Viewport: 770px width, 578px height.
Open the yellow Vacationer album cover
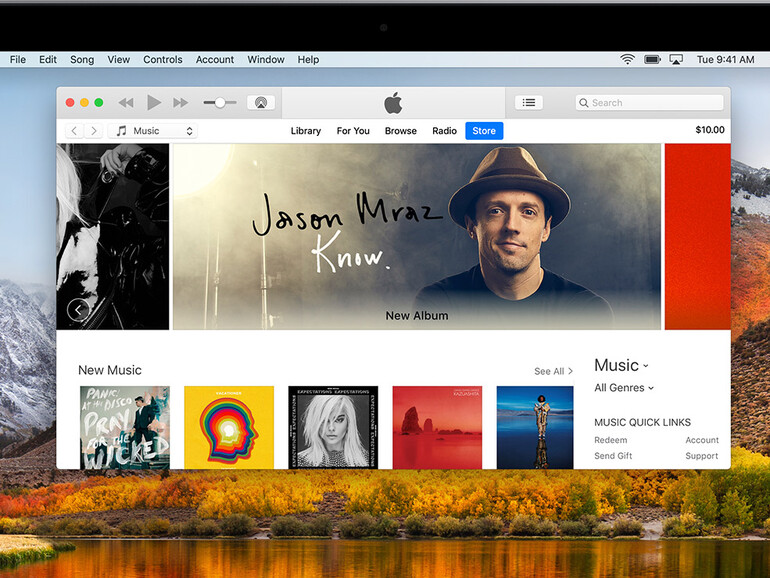point(229,427)
